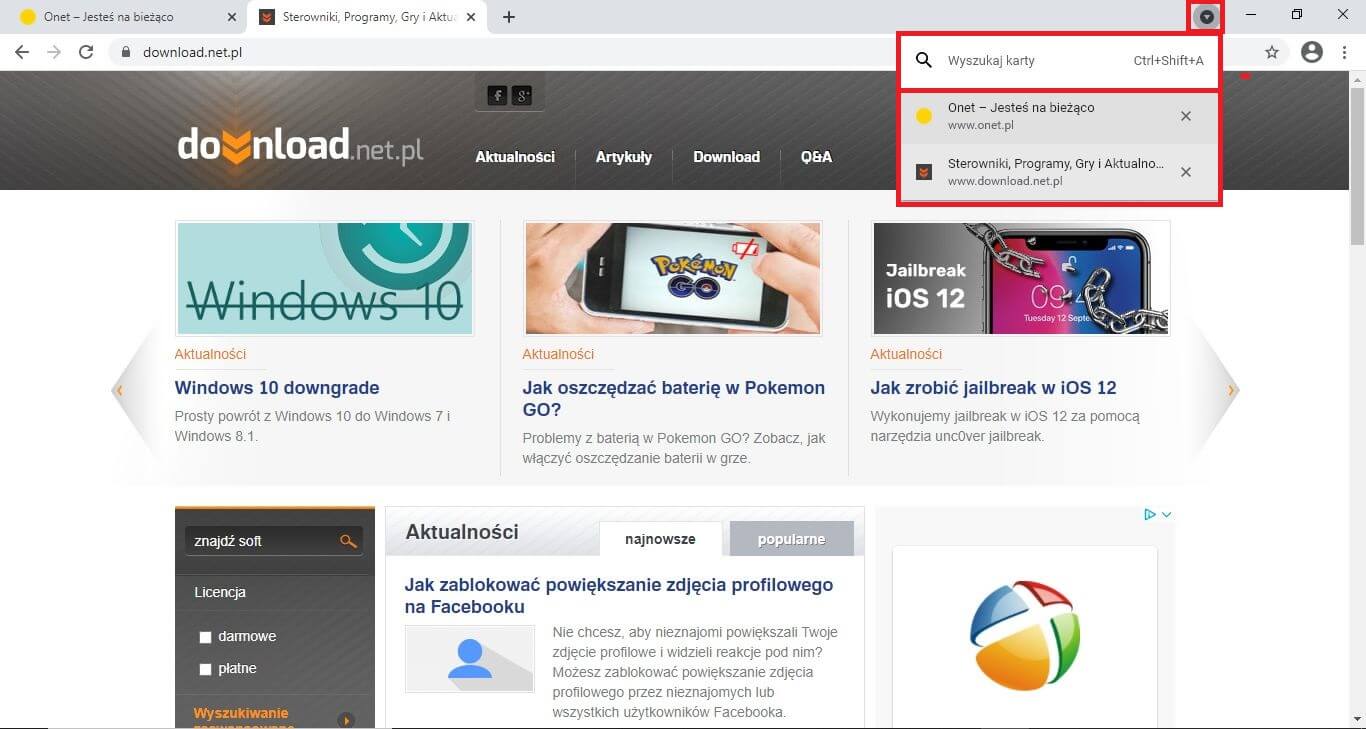The height and width of the screenshot is (729, 1366).
Task: Toggle the darmowe license checkbox
Action: point(206,637)
